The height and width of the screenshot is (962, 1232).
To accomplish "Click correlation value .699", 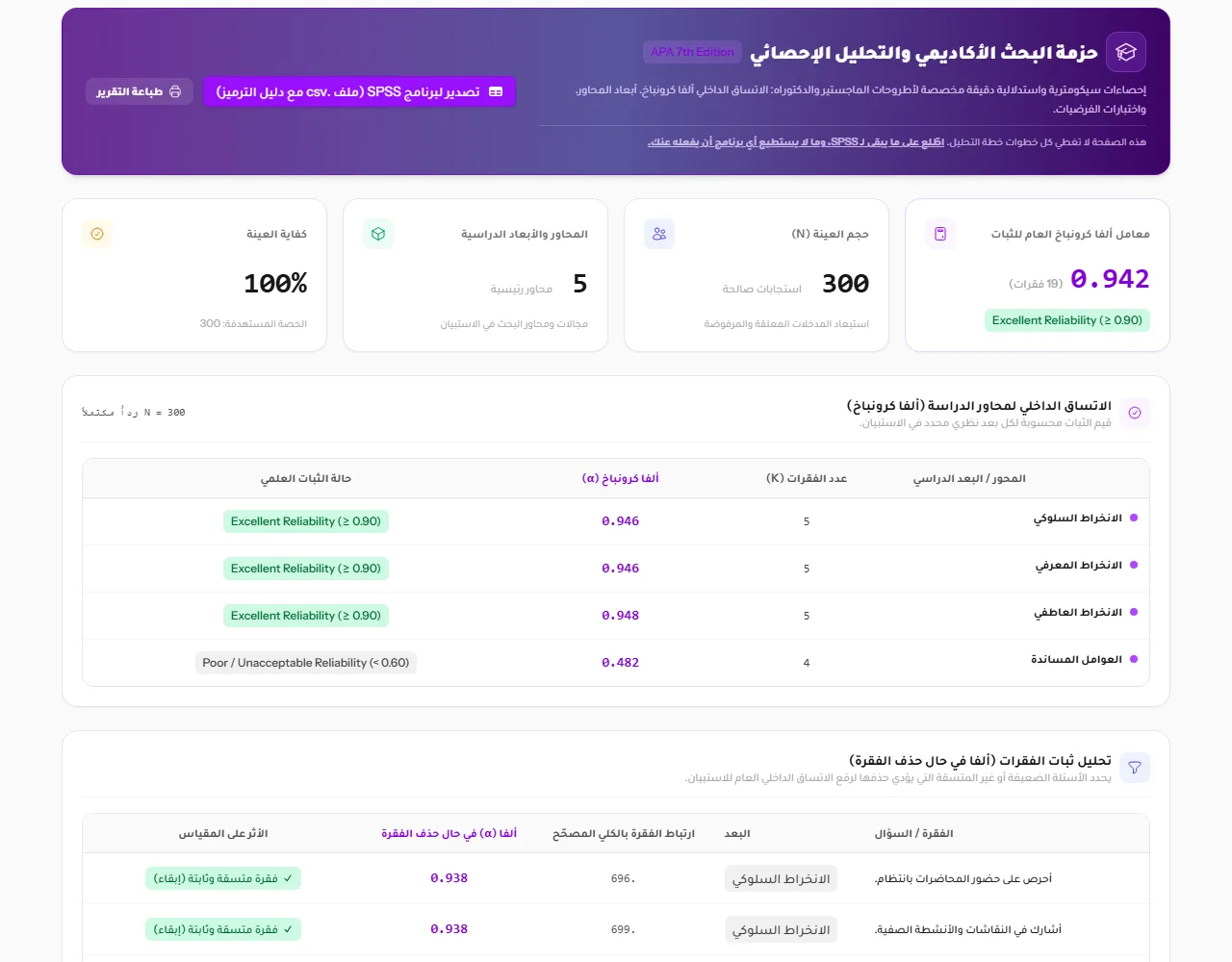I will pyautogui.click(x=623, y=929).
